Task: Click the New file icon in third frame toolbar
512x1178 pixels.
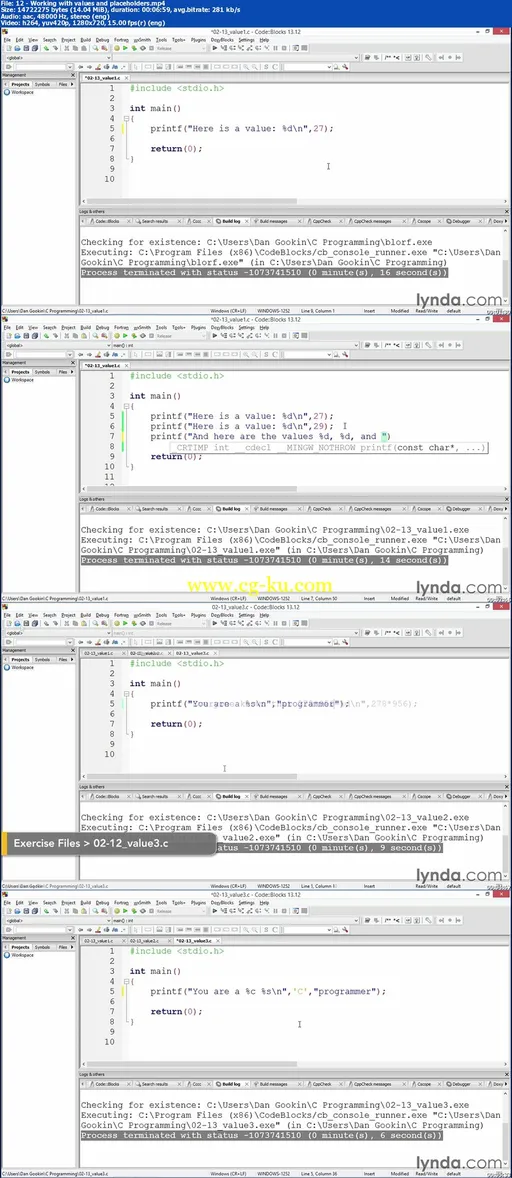Action: point(7,624)
